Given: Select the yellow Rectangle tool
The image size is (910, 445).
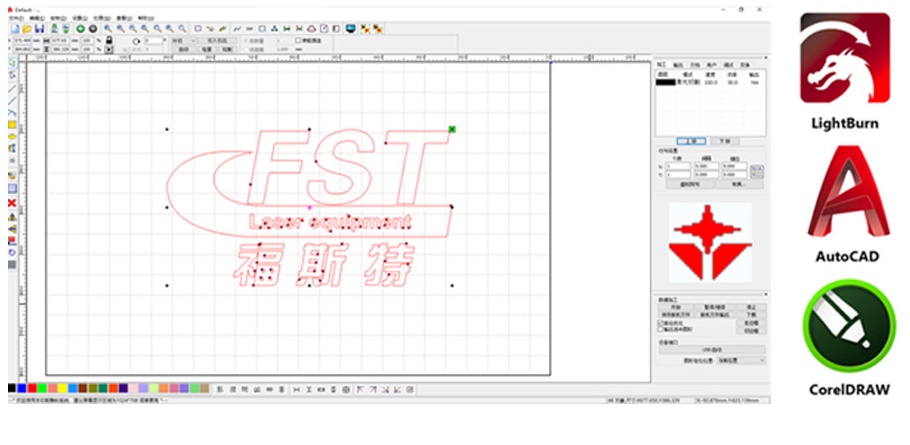Looking at the screenshot, I should pos(12,125).
